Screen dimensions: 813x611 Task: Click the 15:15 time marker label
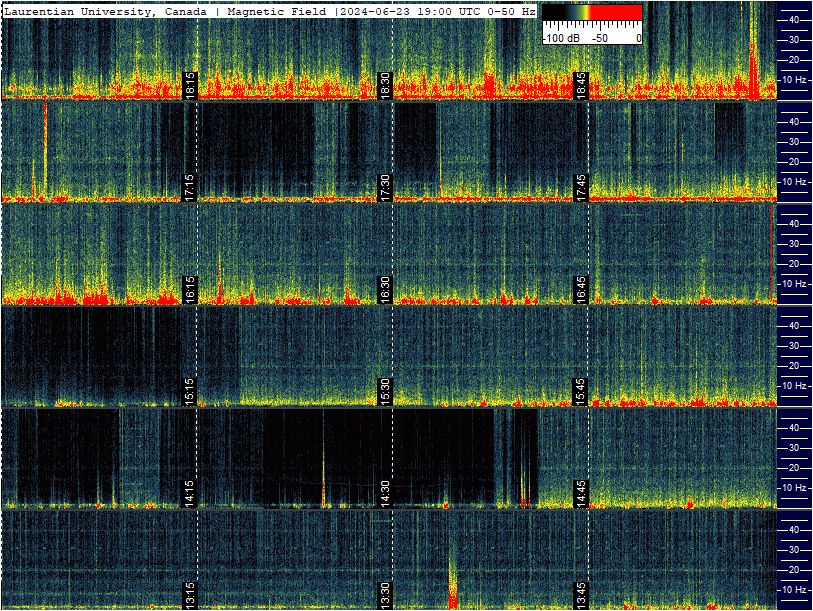tap(189, 392)
